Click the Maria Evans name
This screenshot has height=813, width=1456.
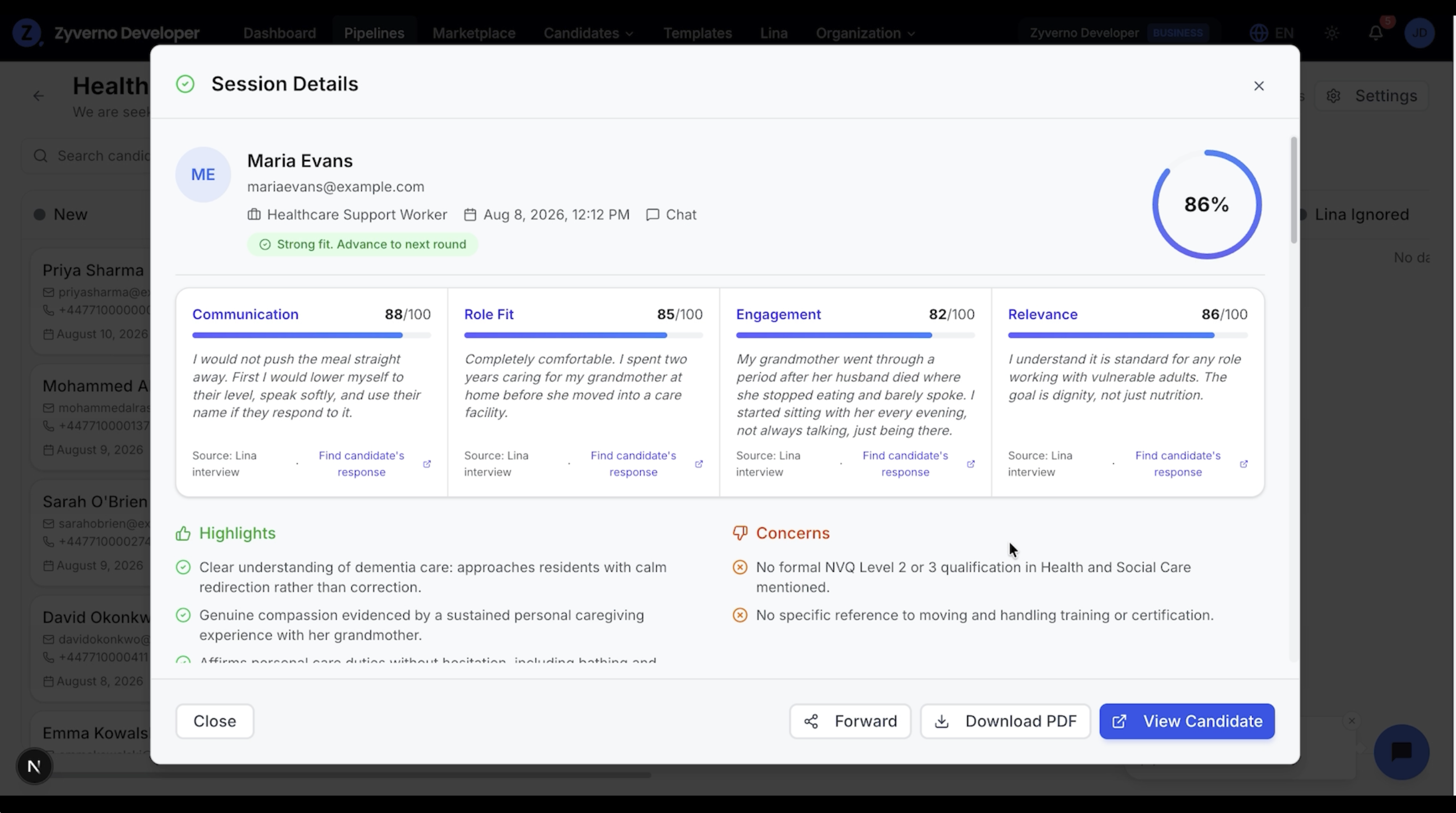click(299, 161)
